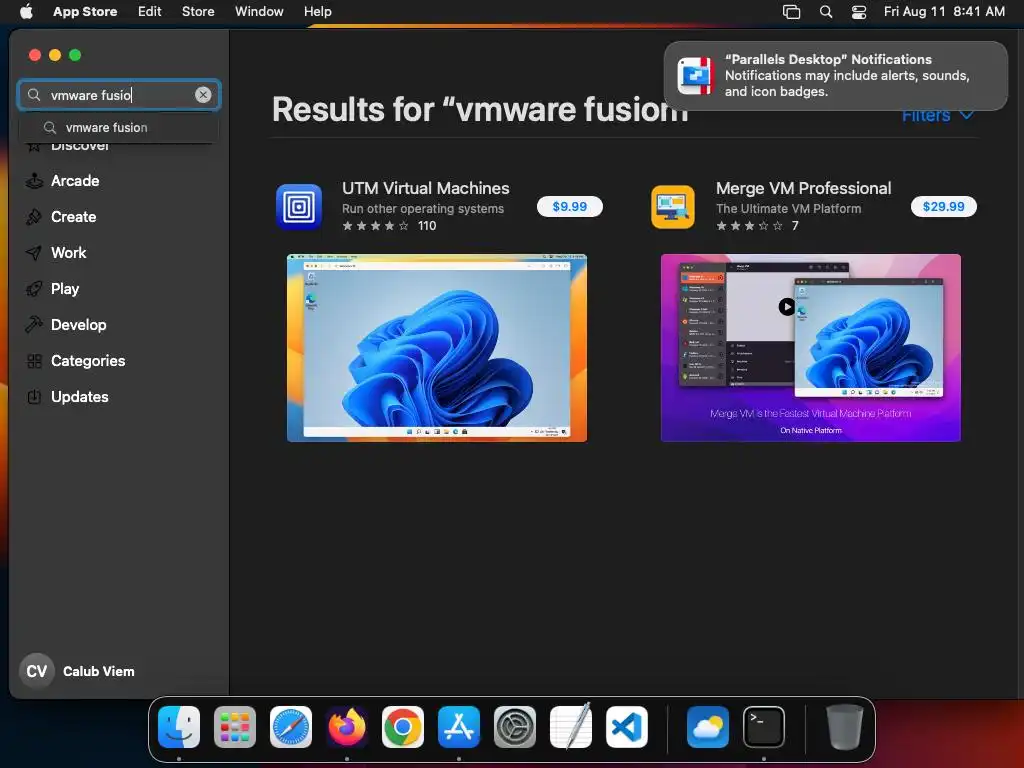Open the Store menu
The width and height of the screenshot is (1024, 768).
click(198, 11)
